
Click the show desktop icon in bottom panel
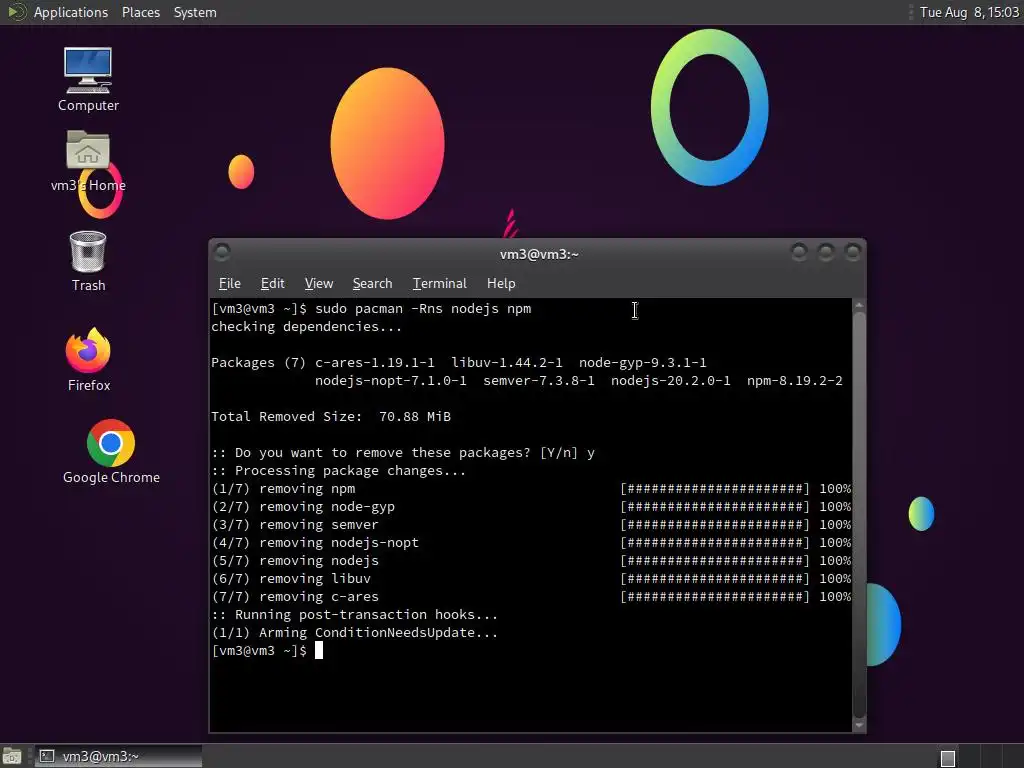click(x=12, y=756)
